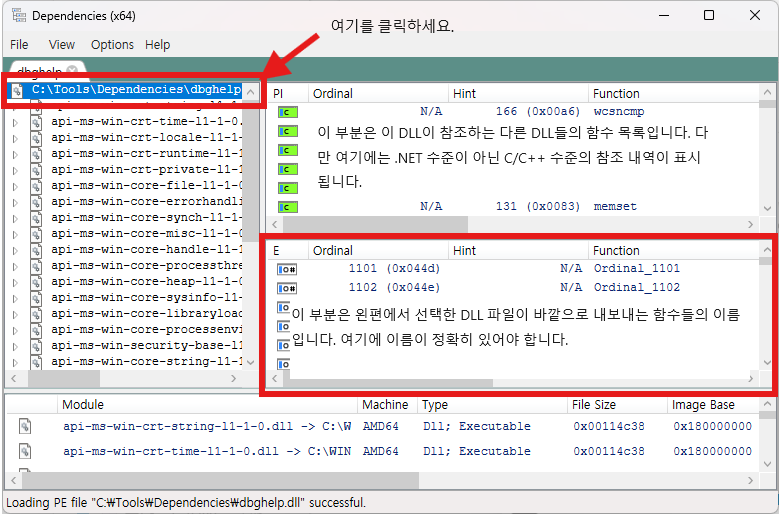Click the api-ms-win-security-base module icon in tree
The width and height of the screenshot is (779, 514).
pos(36,346)
